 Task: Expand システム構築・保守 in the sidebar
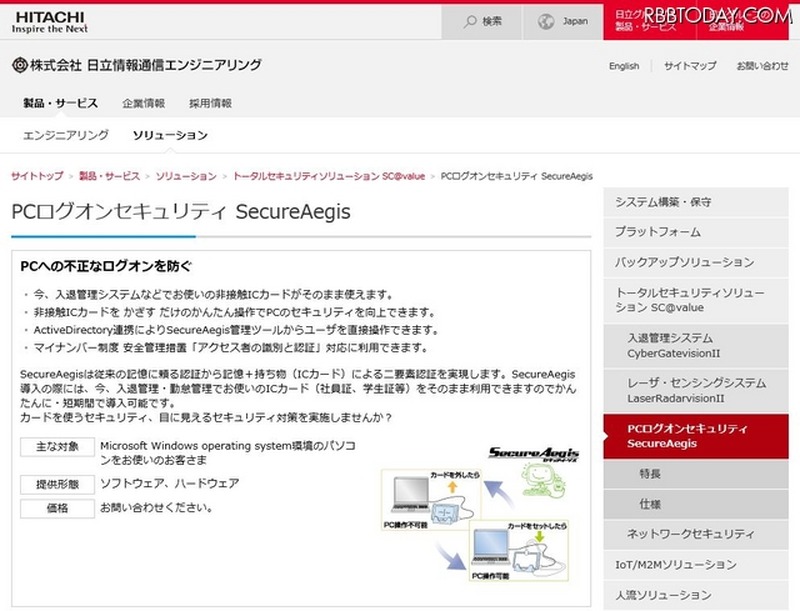663,202
